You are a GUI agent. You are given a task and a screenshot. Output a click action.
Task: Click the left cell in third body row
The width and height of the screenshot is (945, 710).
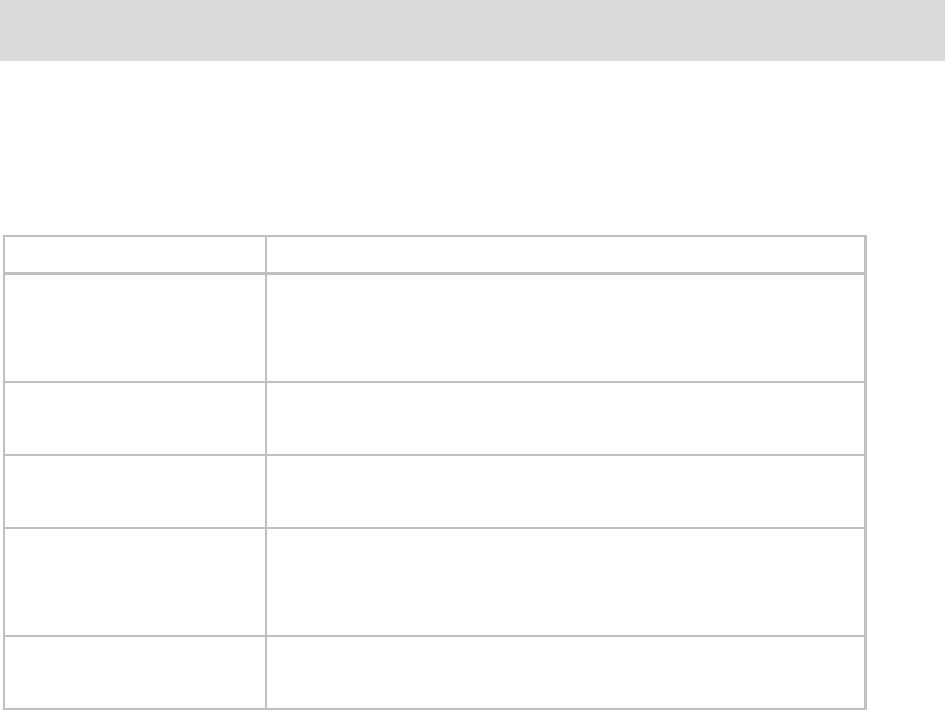135,491
